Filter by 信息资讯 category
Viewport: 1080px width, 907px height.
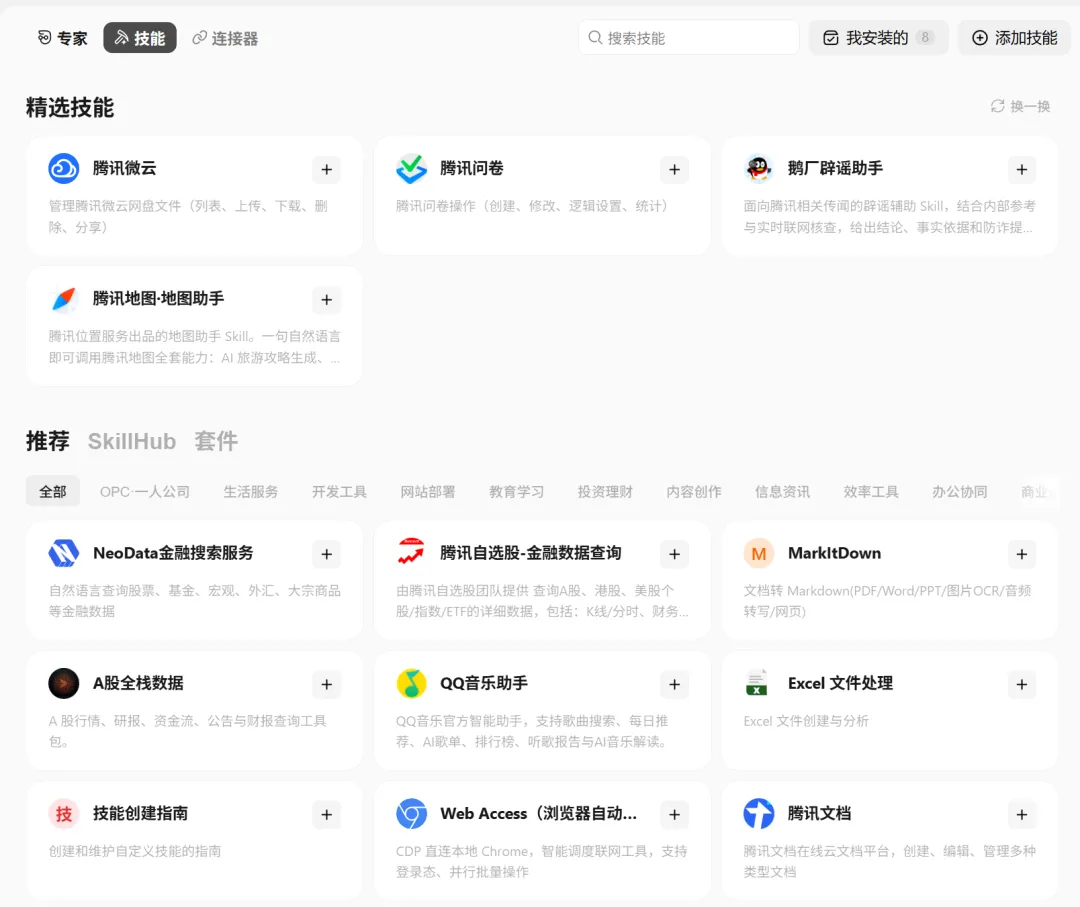[x=782, y=492]
